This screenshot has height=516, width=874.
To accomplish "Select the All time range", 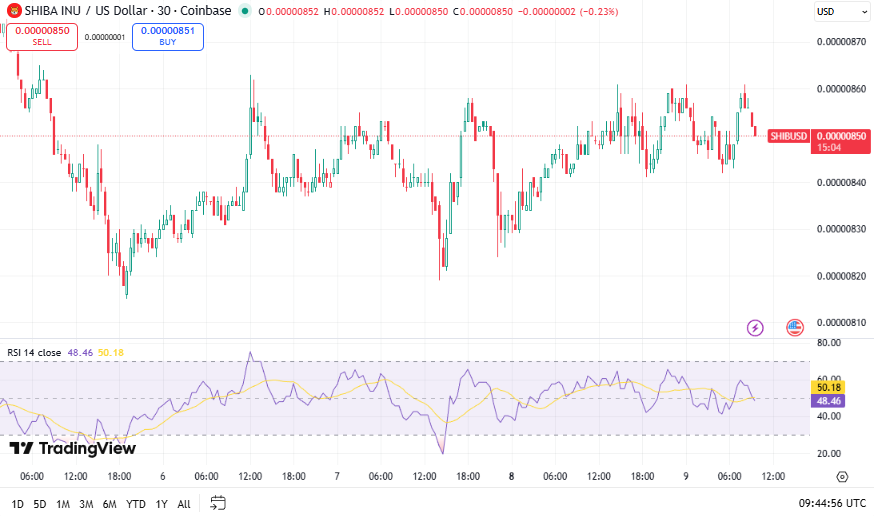I will [183, 504].
